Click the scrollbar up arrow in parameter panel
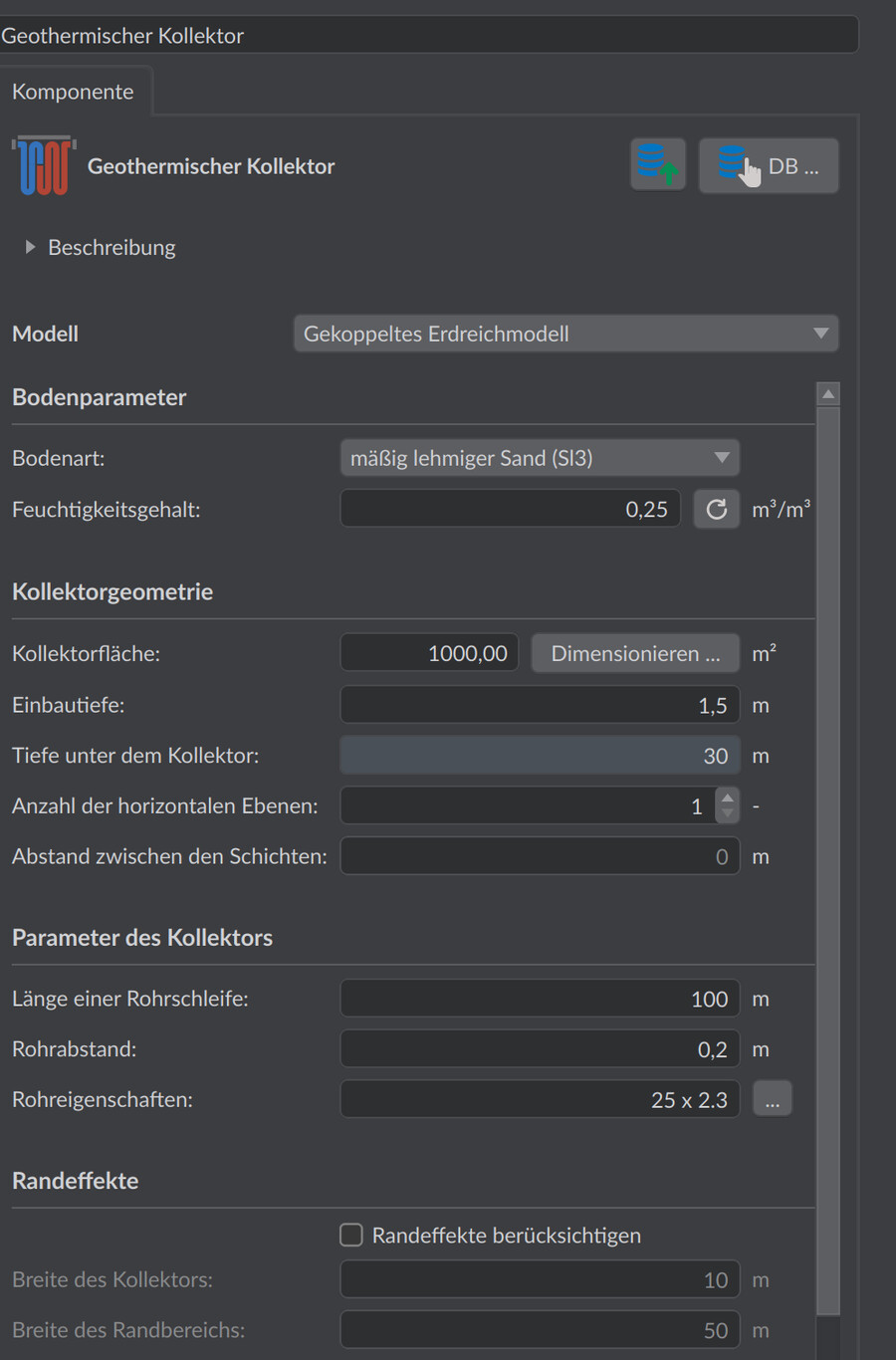896x1360 pixels. 828,394
